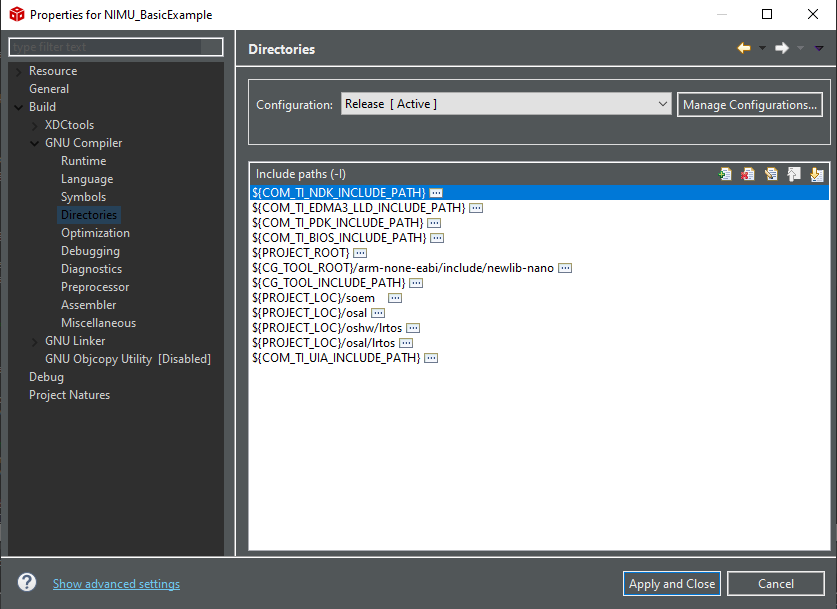Image resolution: width=837 pixels, height=609 pixels.
Task: Select Language settings page
Action: tap(87, 179)
